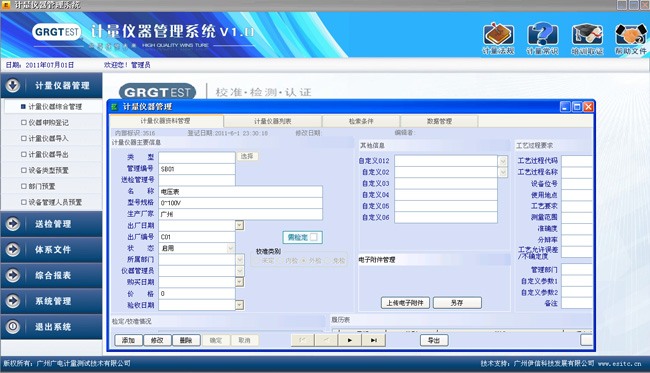The height and width of the screenshot is (373, 650).
Task: Collapse 计量仪器管理 with its arrow icon
Action: click(13, 85)
